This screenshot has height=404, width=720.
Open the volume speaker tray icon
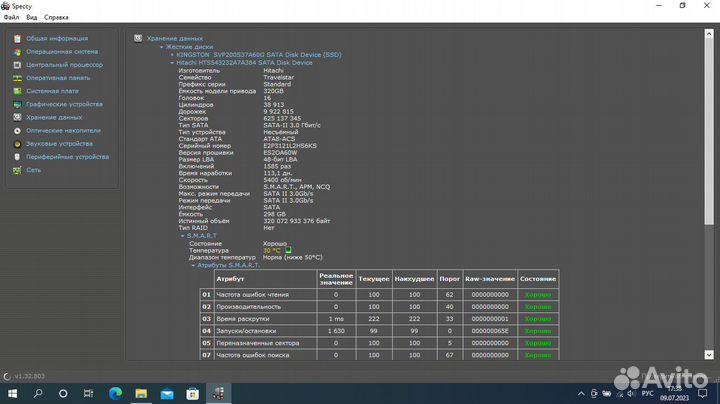[631, 393]
